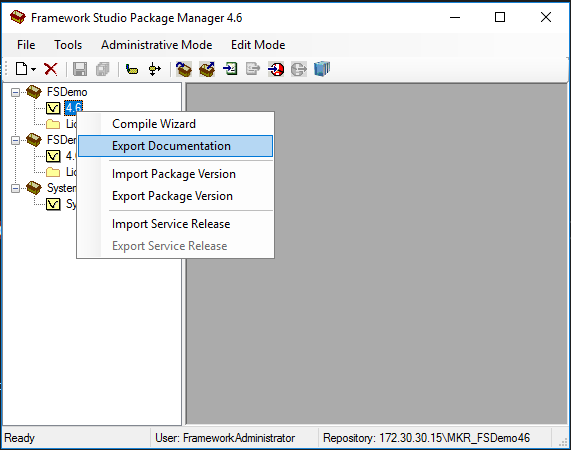This screenshot has width=571, height=450.
Task: Choose Compile Wizard from context menu
Action: pos(176,124)
